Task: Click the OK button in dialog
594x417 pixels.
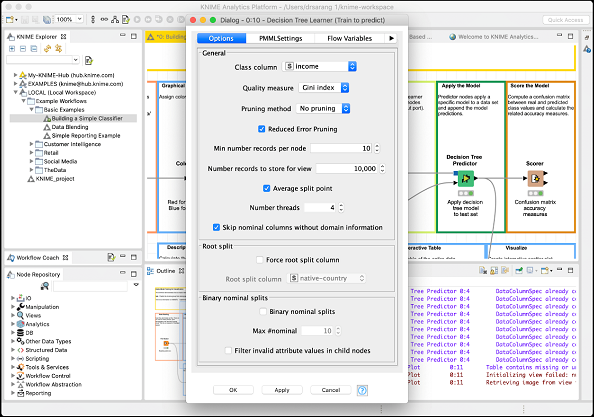Action: (233, 390)
